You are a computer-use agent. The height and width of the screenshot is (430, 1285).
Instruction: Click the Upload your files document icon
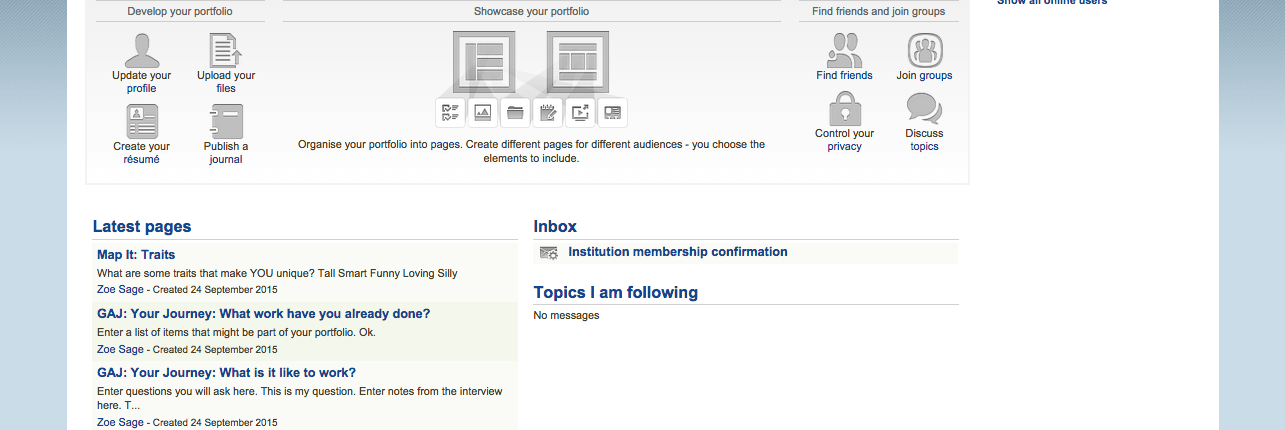pos(226,50)
